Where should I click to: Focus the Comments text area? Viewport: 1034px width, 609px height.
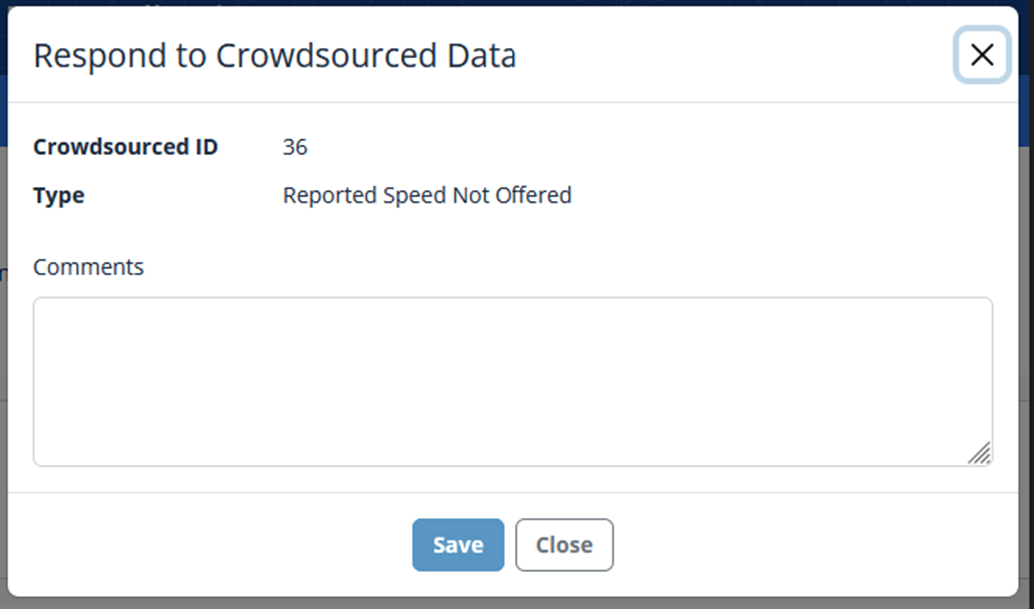pos(512,381)
